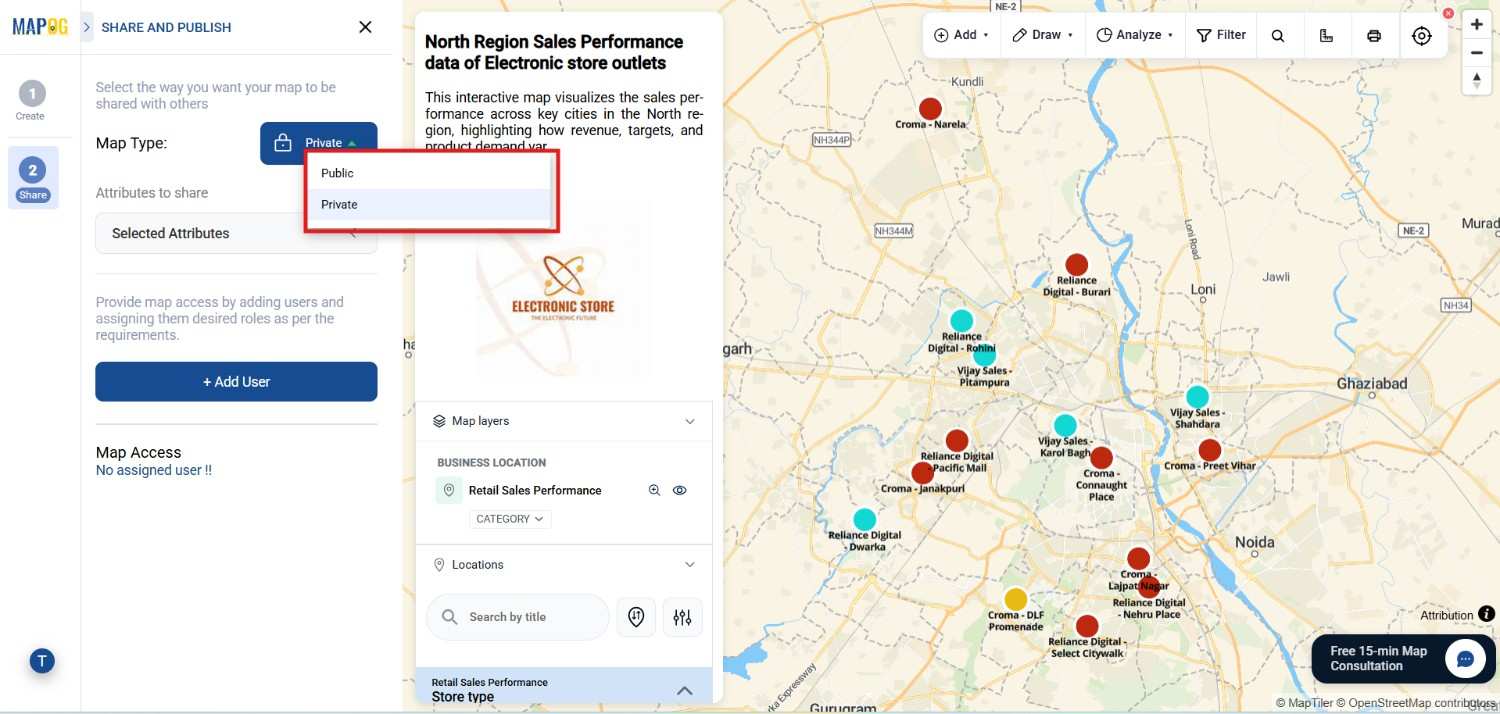
Task: Select the yellow Croma - DLF Promenade marker
Action: click(x=1015, y=599)
